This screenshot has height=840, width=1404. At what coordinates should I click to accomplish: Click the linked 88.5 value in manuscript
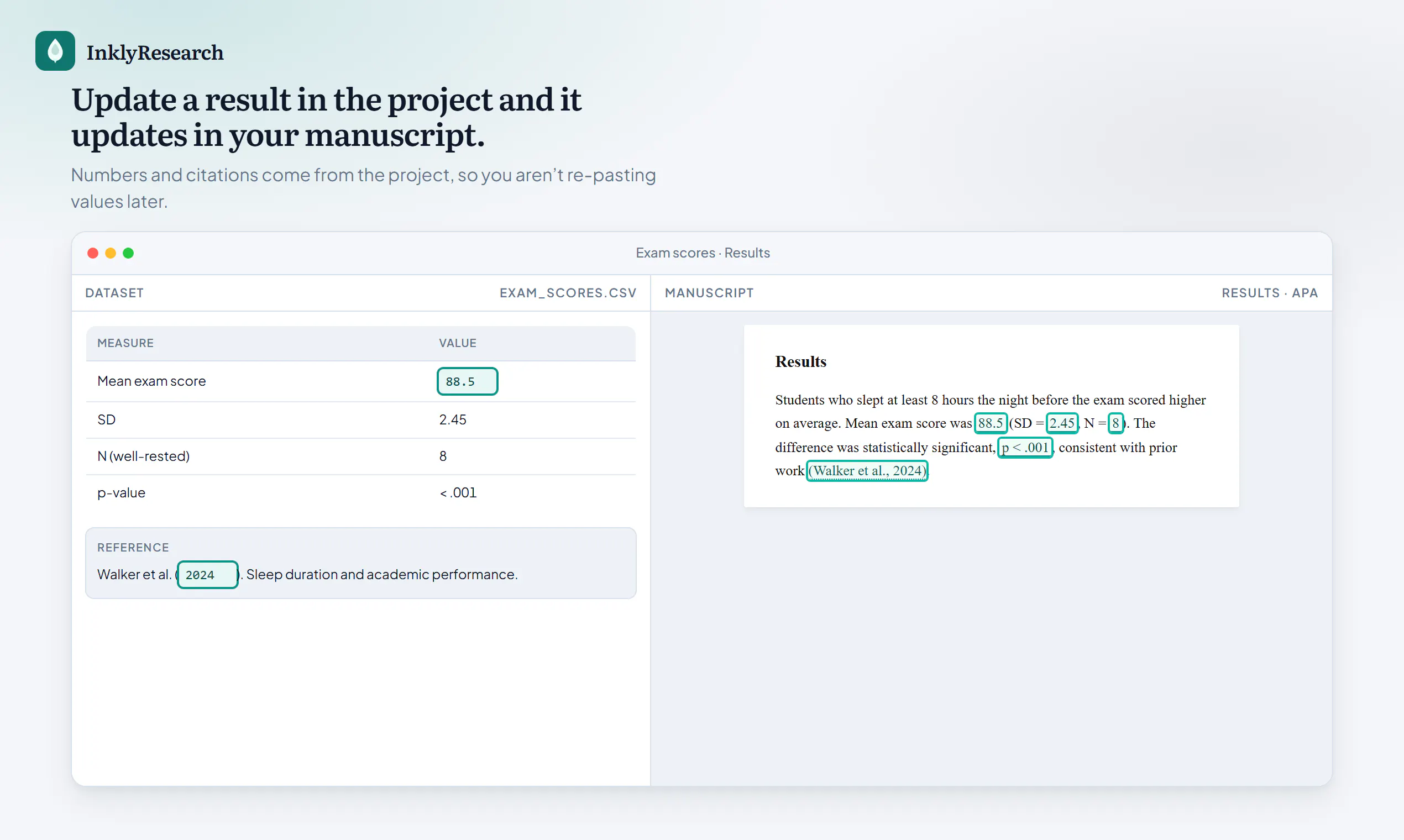click(990, 423)
